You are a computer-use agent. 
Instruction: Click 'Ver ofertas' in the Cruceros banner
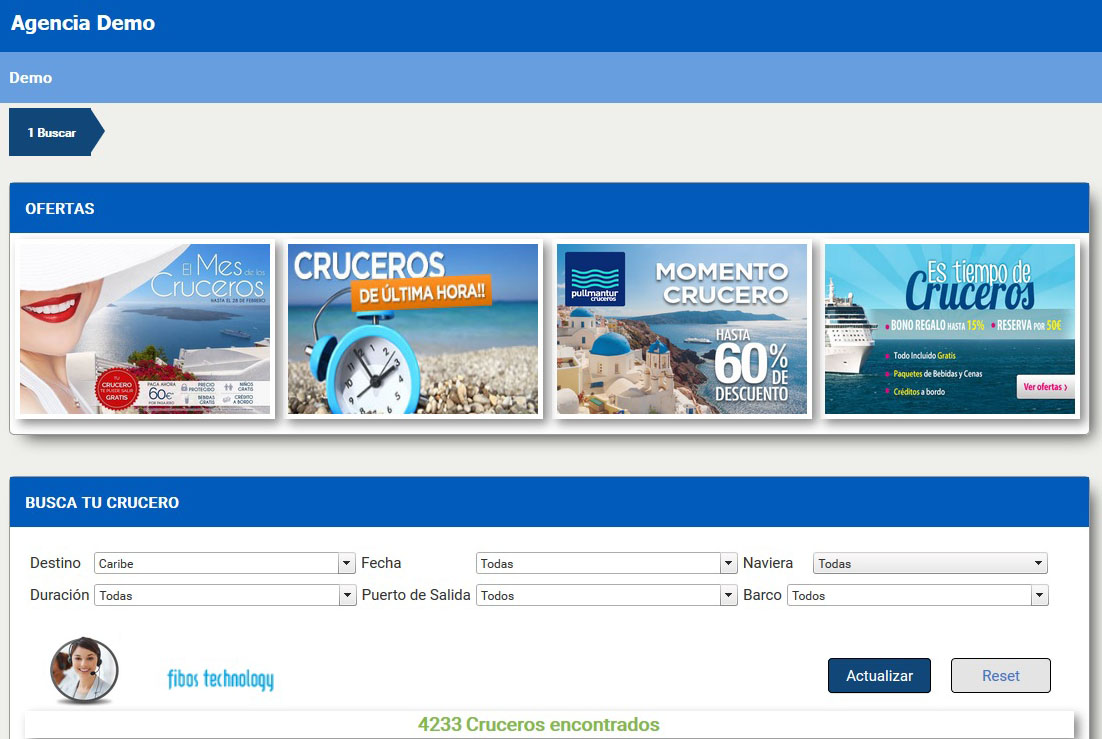(x=1045, y=387)
